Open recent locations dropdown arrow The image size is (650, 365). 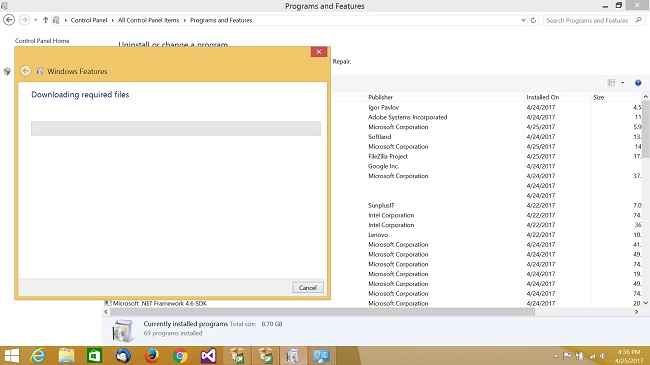click(x=36, y=20)
